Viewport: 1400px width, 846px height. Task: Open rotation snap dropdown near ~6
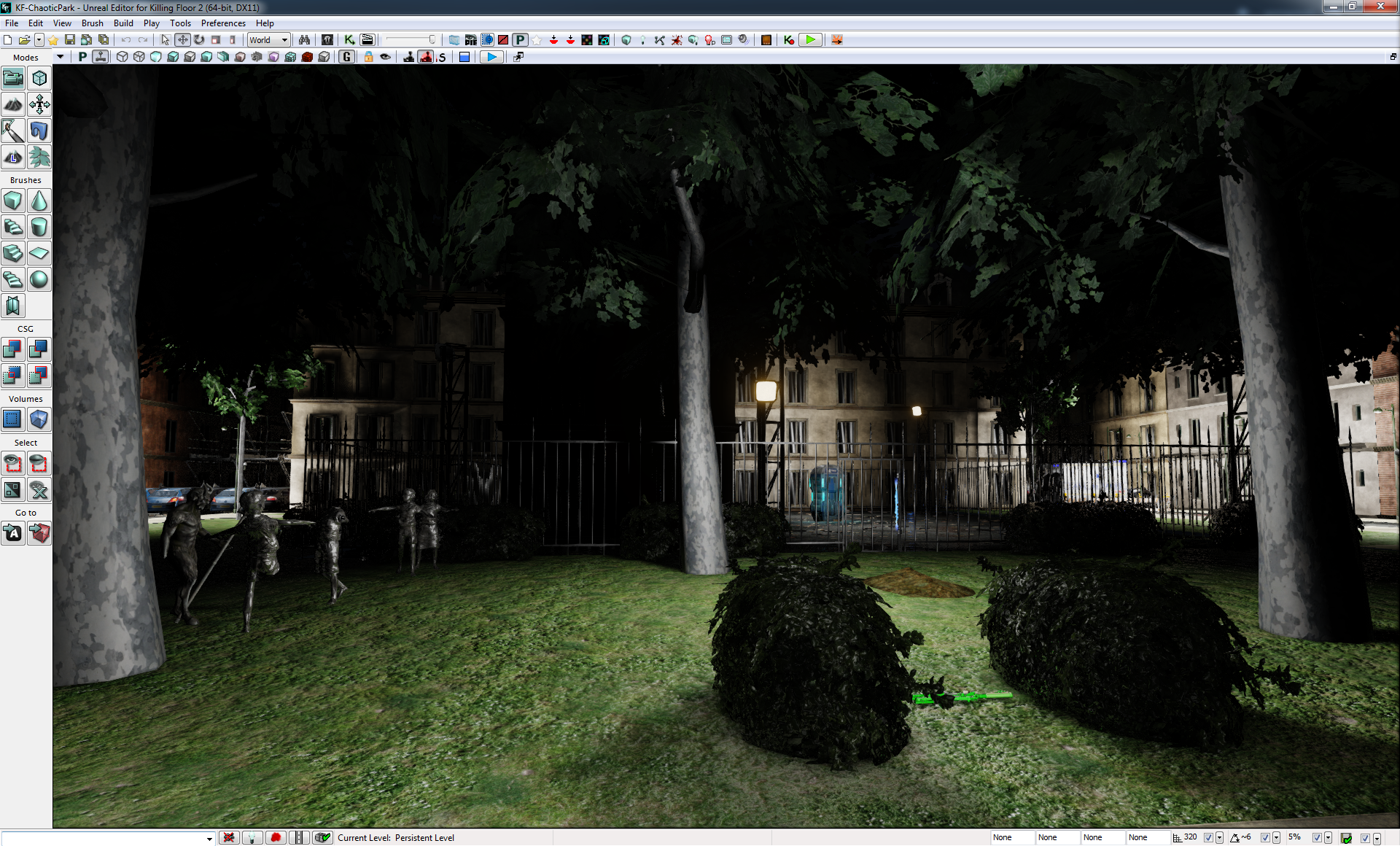click(1276, 838)
